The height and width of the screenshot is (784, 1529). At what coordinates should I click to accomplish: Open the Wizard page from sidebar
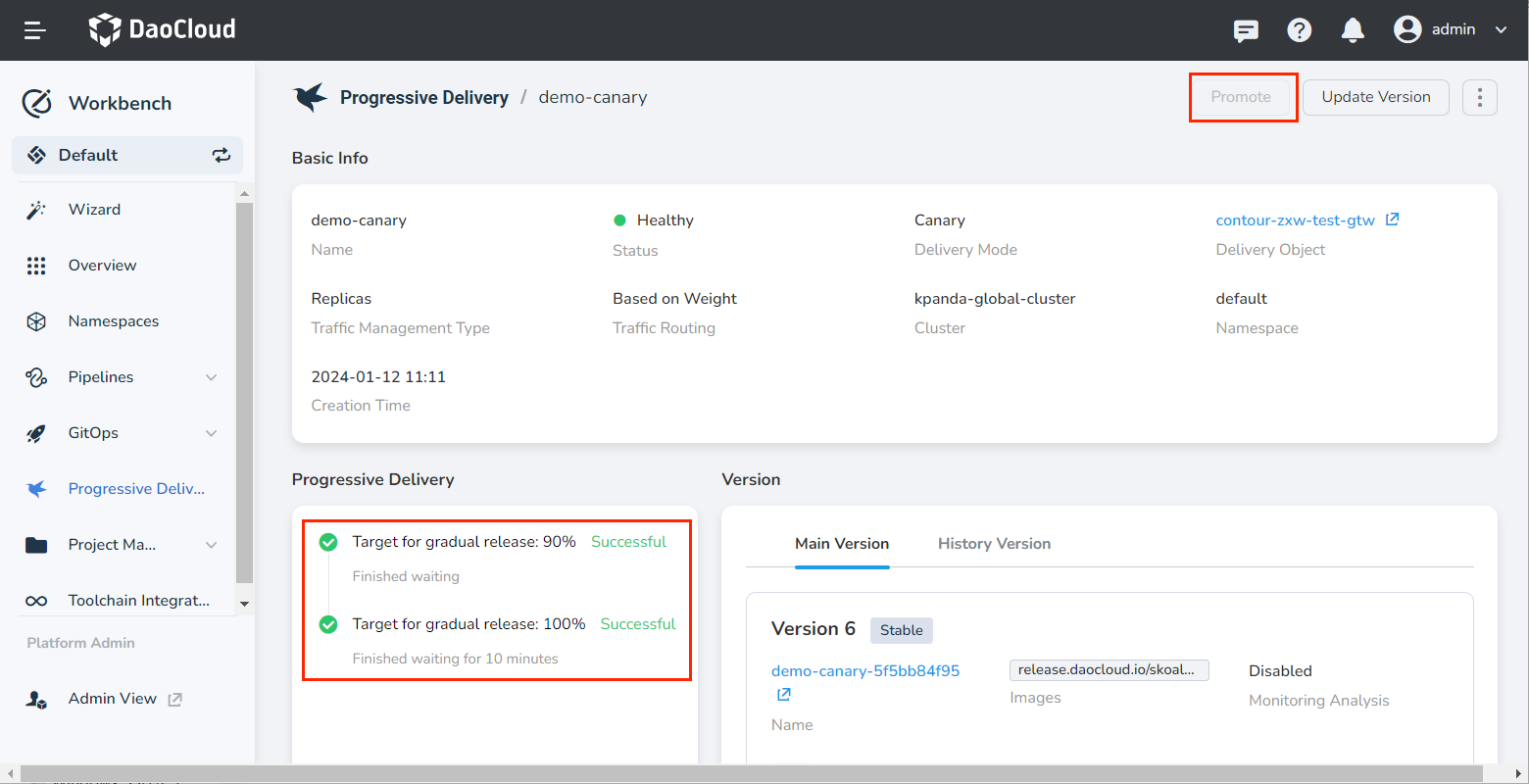click(94, 210)
